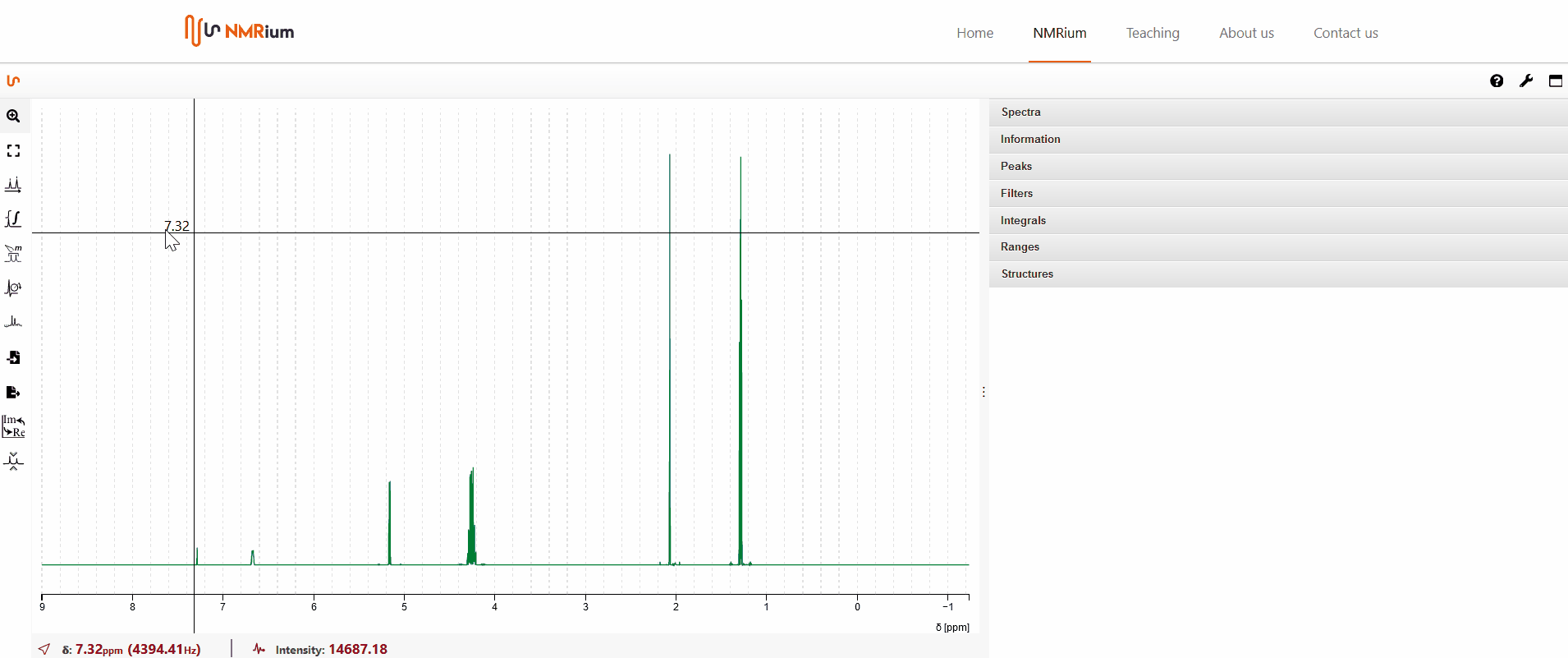Open the Contact us link
The width and height of the screenshot is (1568, 658).
point(1345,33)
